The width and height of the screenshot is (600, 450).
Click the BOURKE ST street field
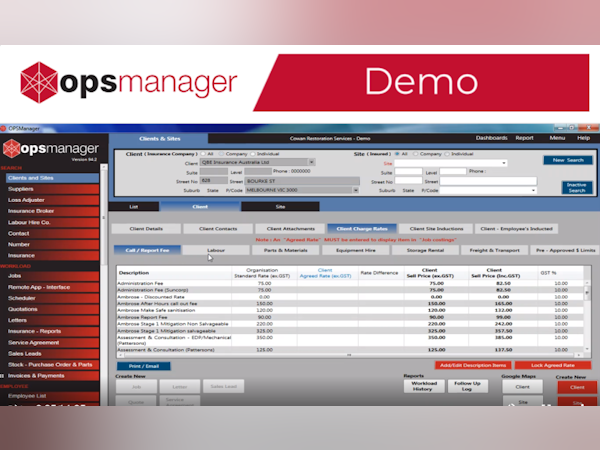(302, 181)
